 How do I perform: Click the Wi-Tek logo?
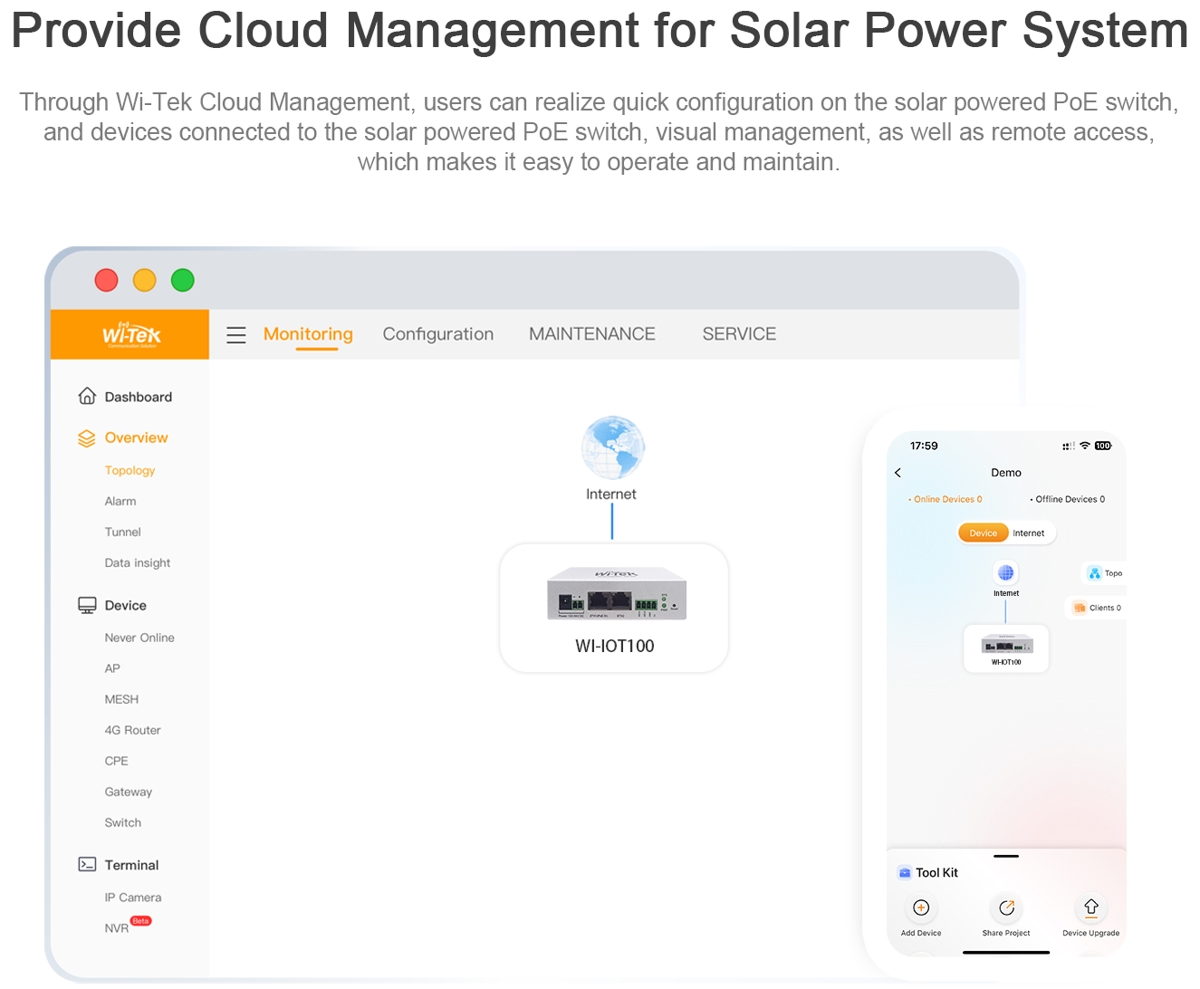pos(130,335)
